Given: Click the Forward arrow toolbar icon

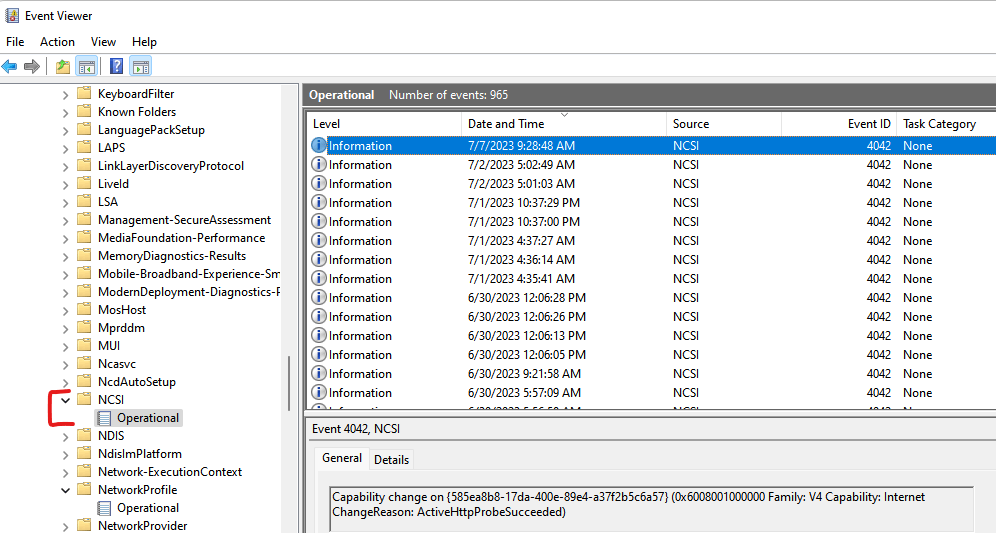Looking at the screenshot, I should (x=32, y=66).
